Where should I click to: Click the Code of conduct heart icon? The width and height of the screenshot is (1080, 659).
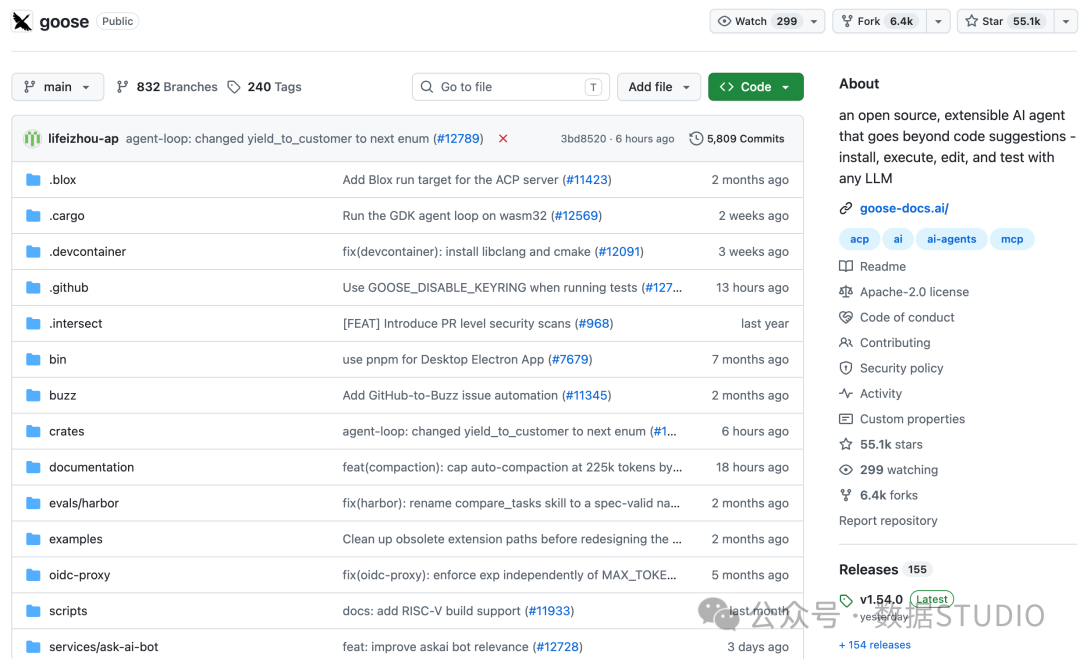846,317
